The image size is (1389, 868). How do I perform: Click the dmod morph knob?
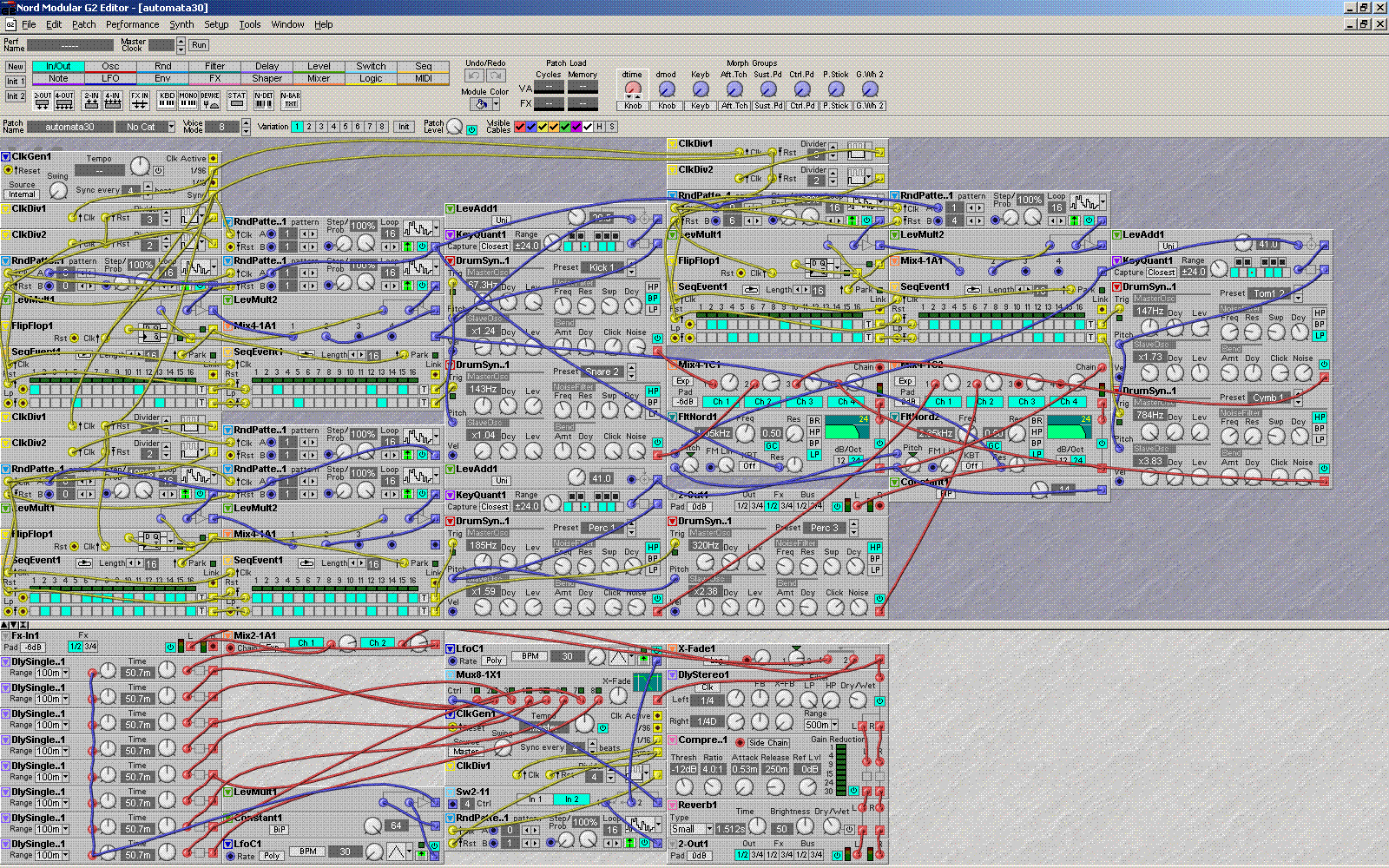[667, 89]
